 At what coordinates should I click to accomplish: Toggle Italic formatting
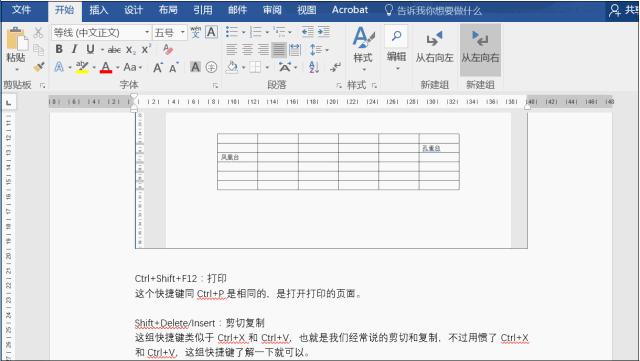pos(74,49)
